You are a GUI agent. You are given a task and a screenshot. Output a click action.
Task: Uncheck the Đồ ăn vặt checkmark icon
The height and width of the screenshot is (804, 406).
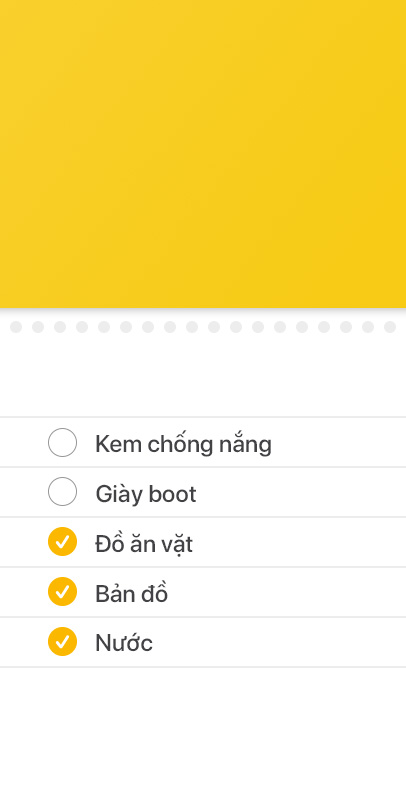pos(63,541)
